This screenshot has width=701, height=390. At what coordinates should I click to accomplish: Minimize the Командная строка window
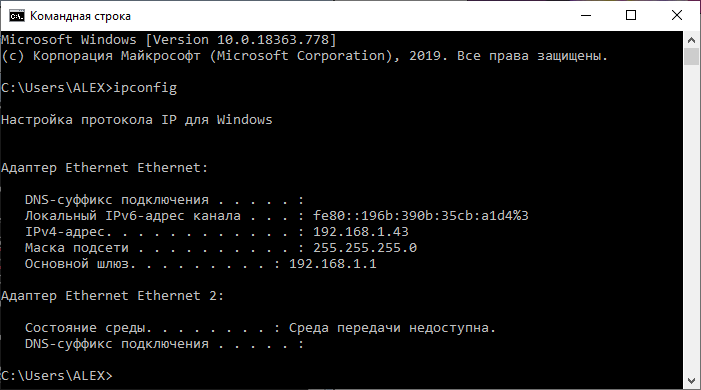(586, 16)
